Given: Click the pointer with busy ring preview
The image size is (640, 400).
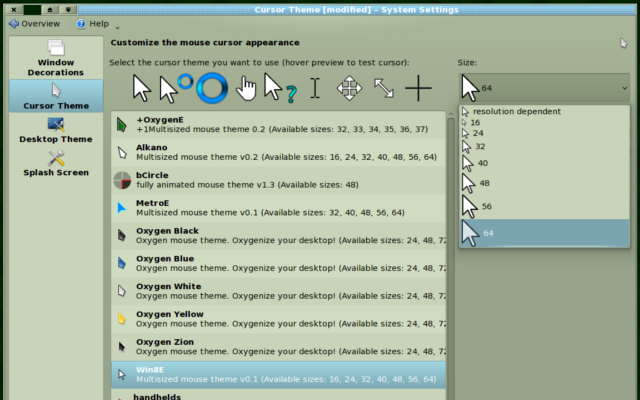Looking at the screenshot, I should [176, 88].
